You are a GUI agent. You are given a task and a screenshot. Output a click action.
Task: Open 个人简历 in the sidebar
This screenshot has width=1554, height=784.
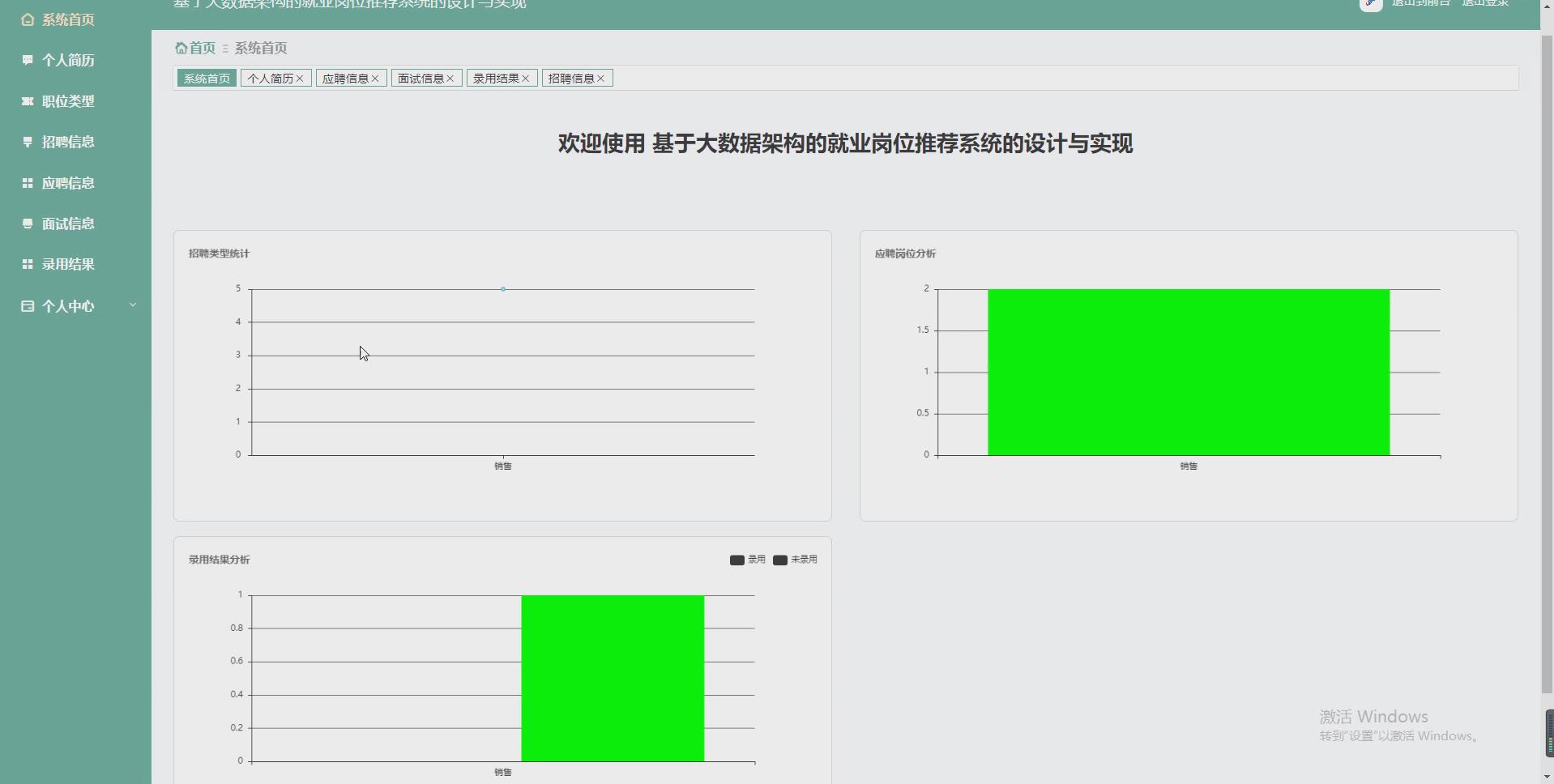tap(68, 60)
